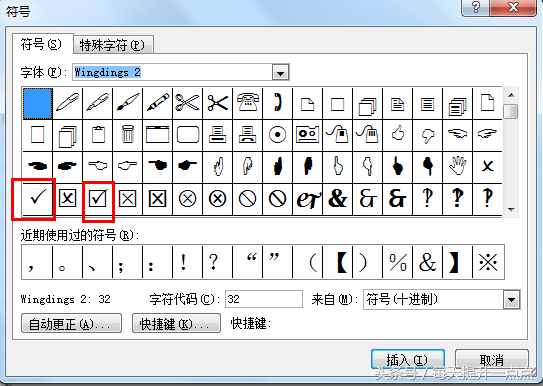Choose the thumbs down hand symbol
Viewport: 543px width, 386px height.
tap(427, 135)
